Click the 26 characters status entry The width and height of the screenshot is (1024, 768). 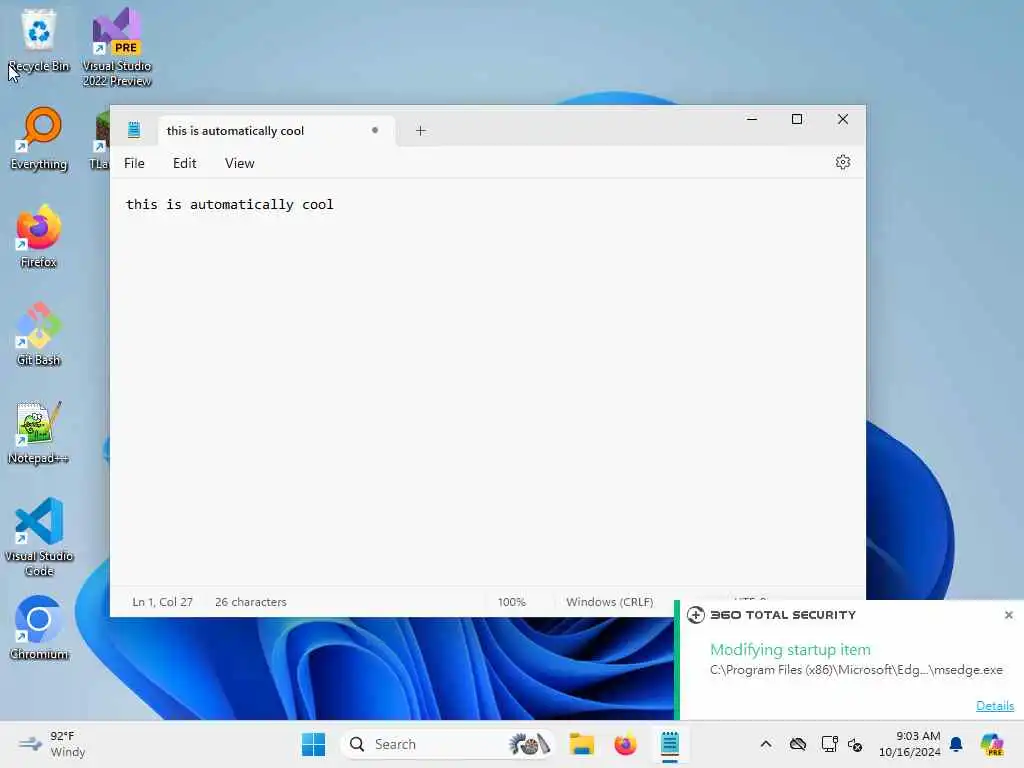pyautogui.click(x=251, y=602)
